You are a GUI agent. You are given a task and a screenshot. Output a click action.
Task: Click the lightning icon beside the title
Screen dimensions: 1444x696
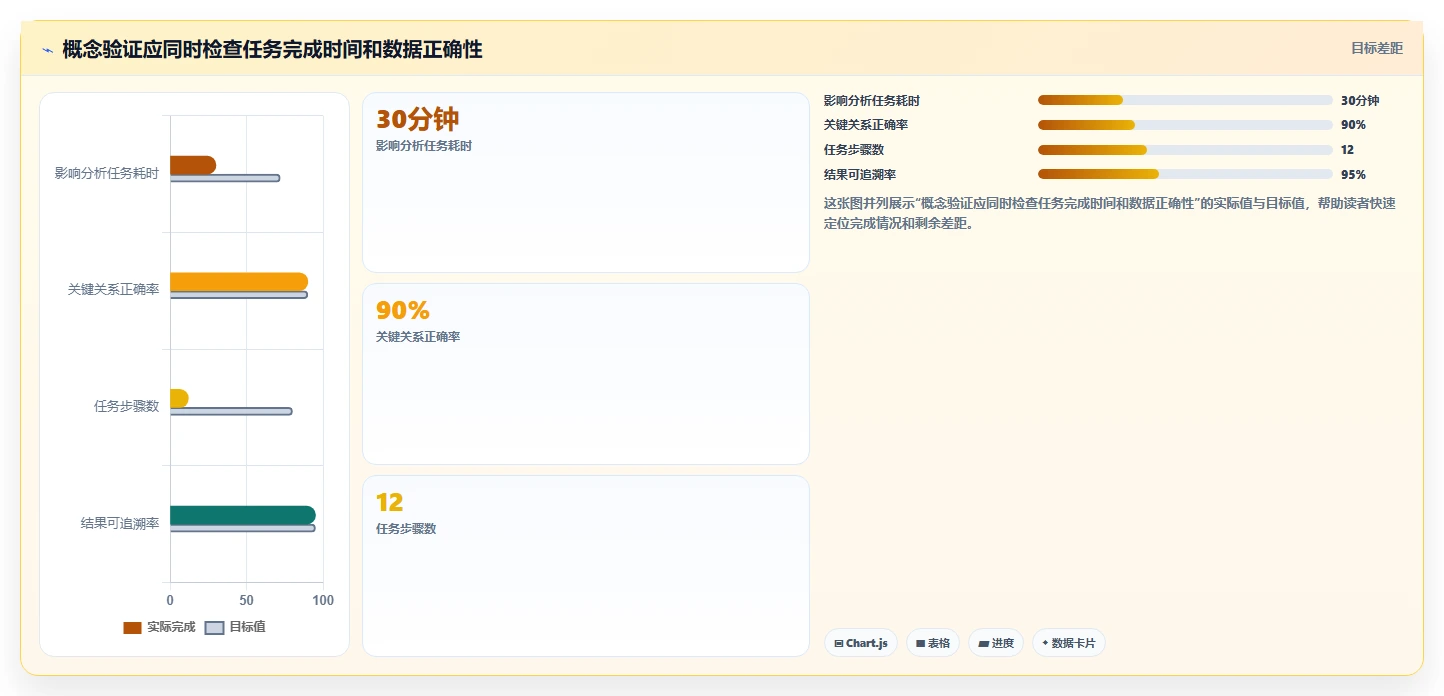pos(48,50)
